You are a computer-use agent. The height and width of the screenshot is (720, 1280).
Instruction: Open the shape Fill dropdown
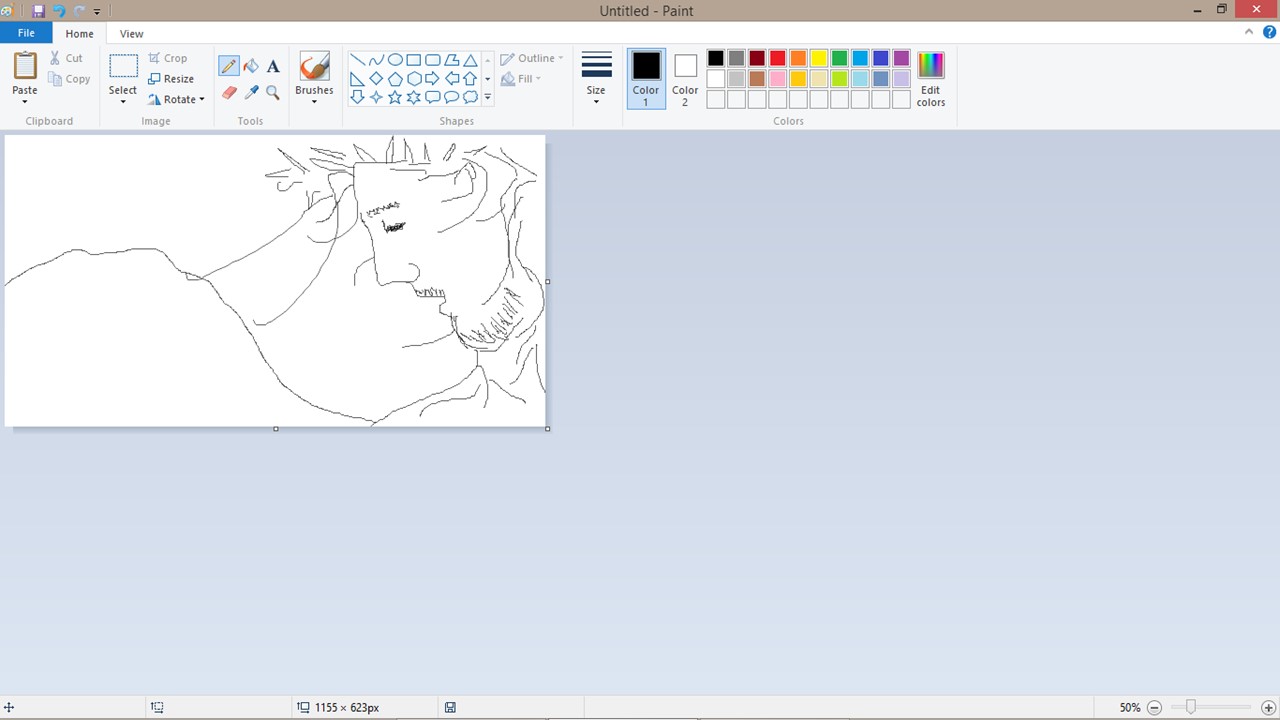point(521,79)
